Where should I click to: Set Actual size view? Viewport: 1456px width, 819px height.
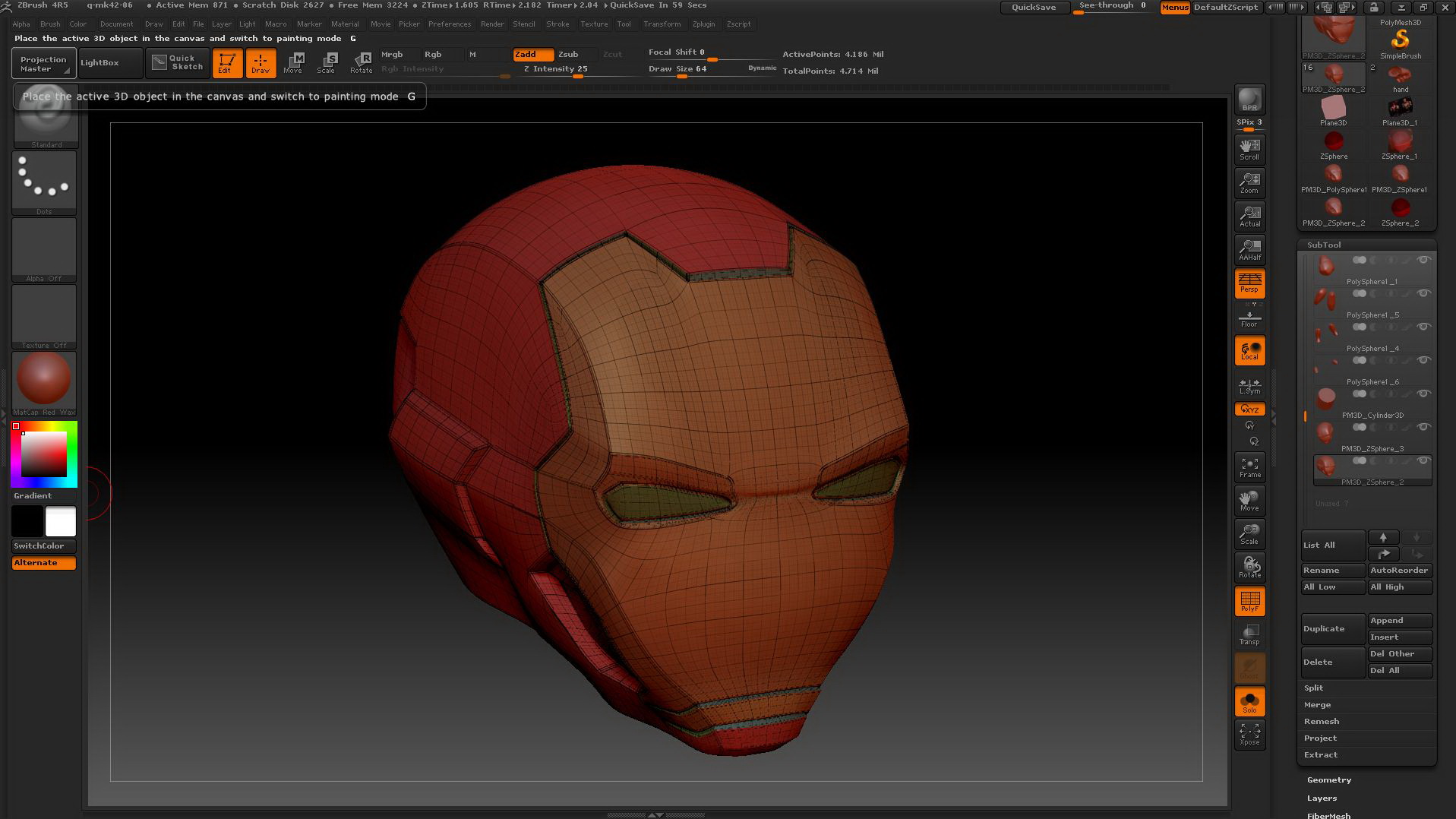[1249, 217]
